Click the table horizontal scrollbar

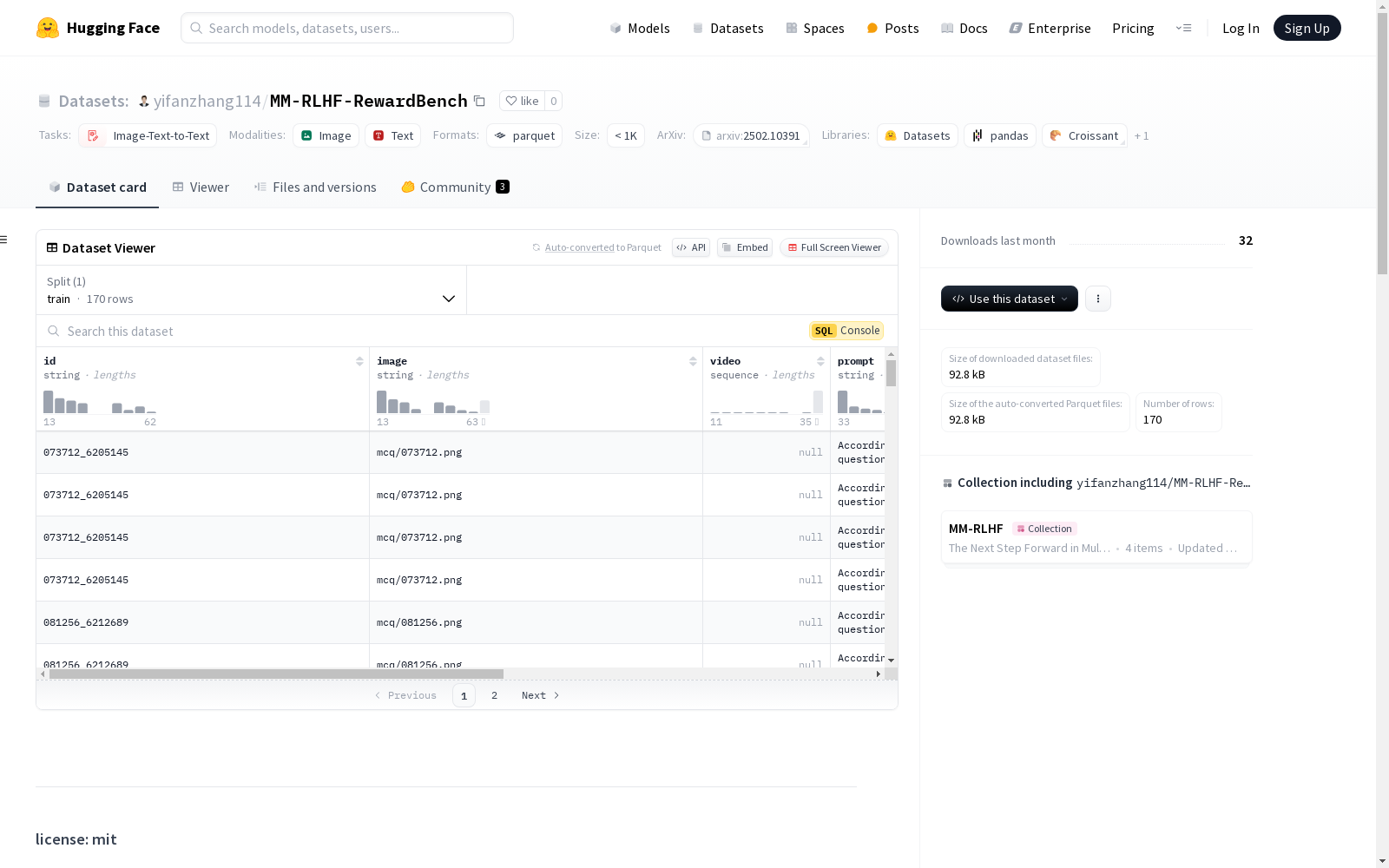click(x=276, y=674)
